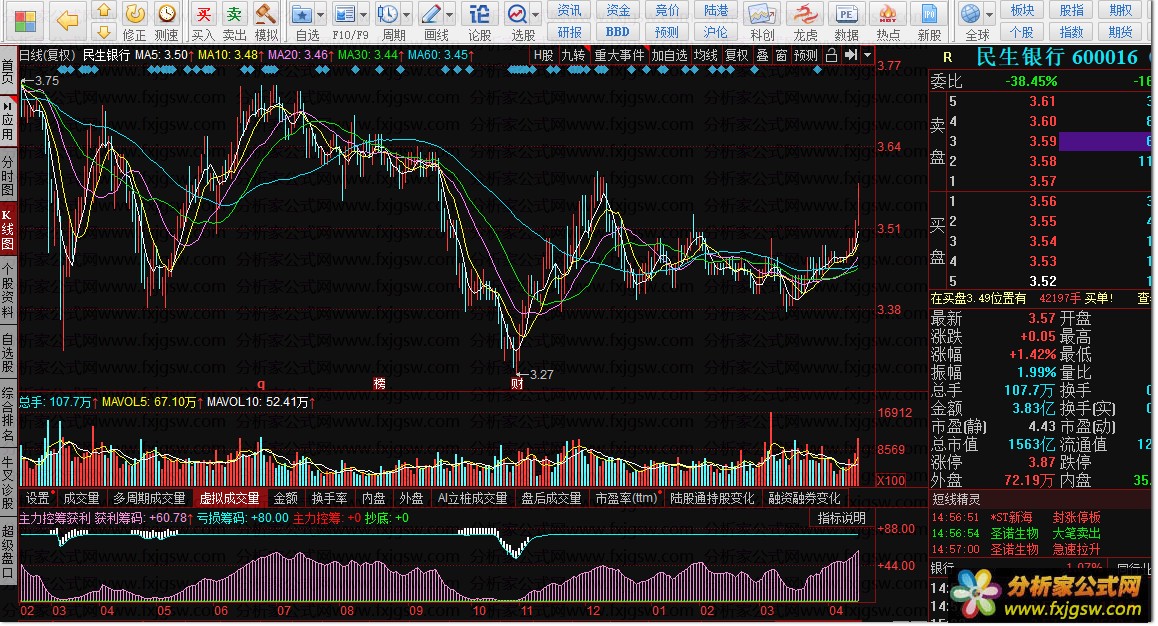Screen dimensions: 1158x626
Task: Select the 金额 tab
Action: pos(286,498)
